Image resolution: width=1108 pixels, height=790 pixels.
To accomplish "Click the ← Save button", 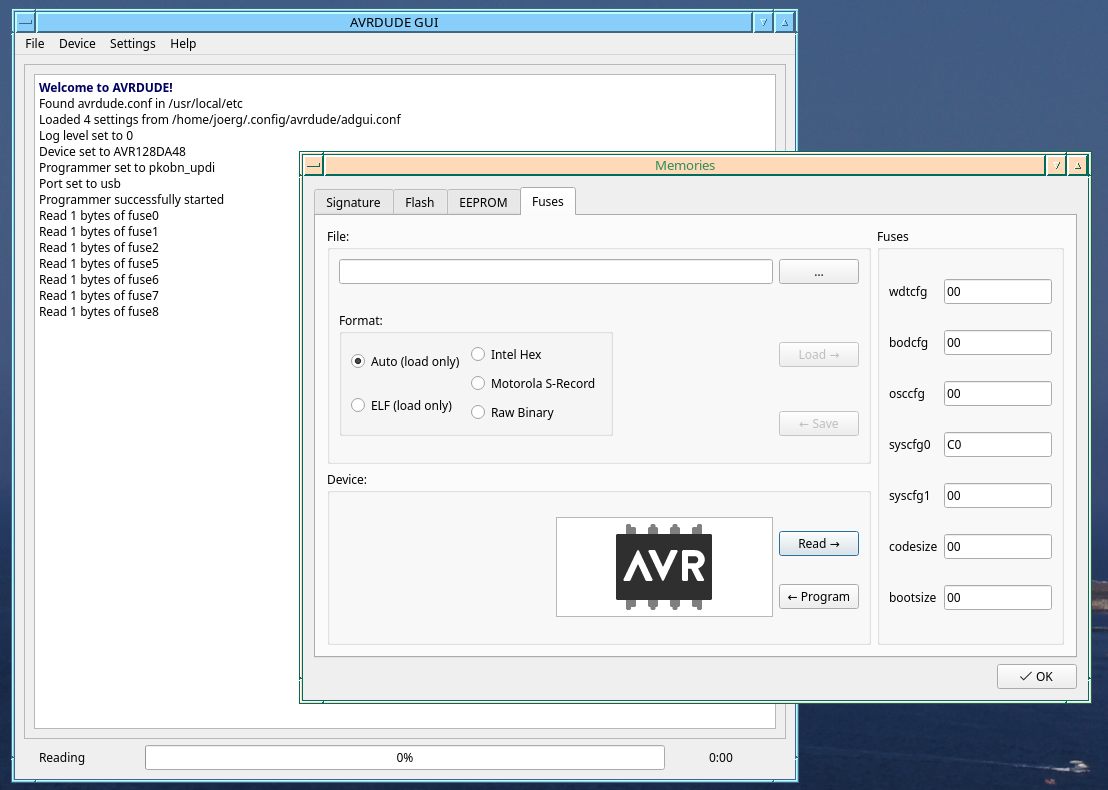I will tap(819, 424).
